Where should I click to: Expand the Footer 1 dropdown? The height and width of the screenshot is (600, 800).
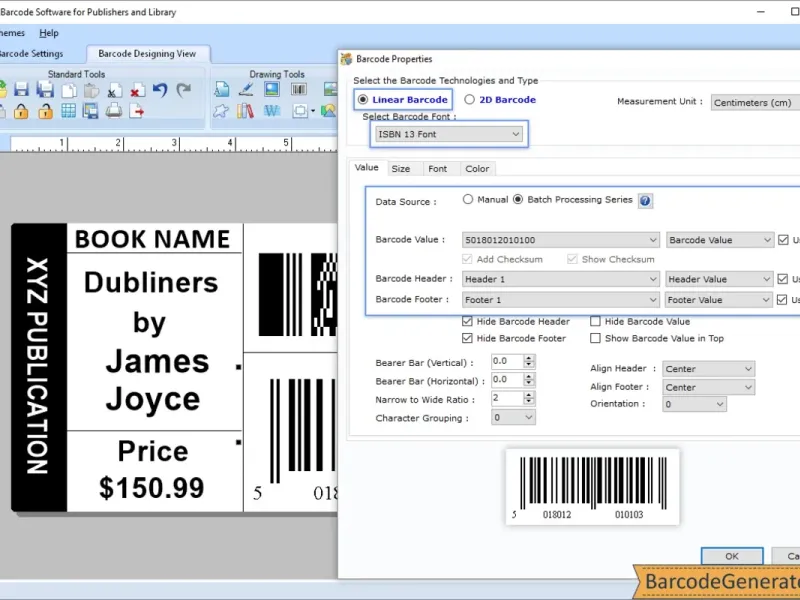560,299
